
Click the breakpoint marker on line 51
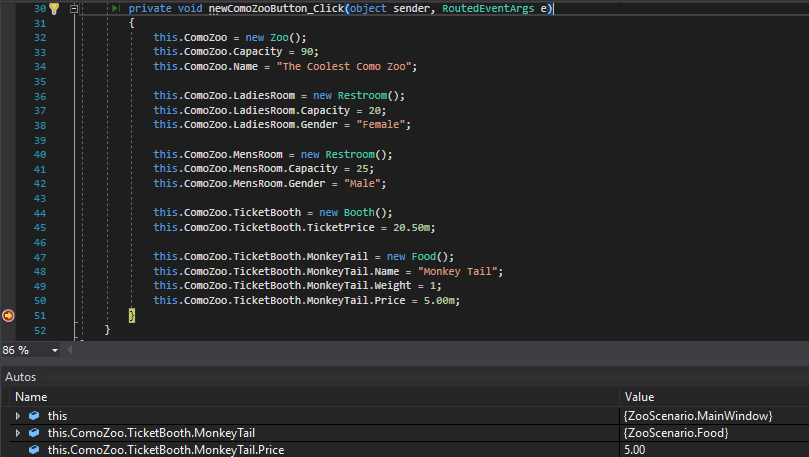9,315
